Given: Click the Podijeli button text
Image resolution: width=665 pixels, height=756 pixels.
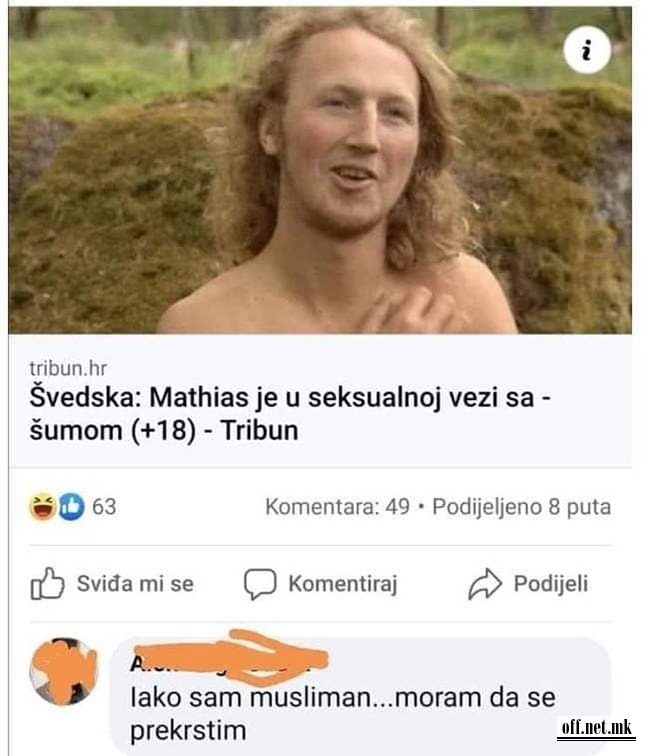Looking at the screenshot, I should [x=551, y=584].
